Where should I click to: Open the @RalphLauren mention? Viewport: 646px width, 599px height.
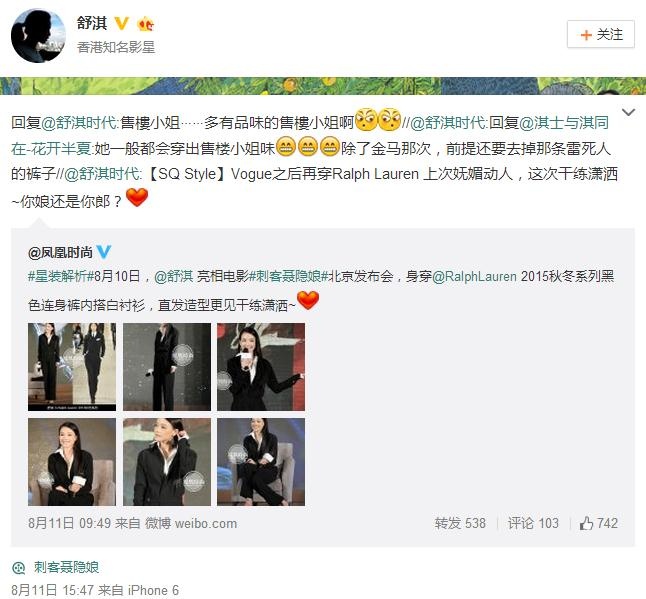(x=474, y=276)
